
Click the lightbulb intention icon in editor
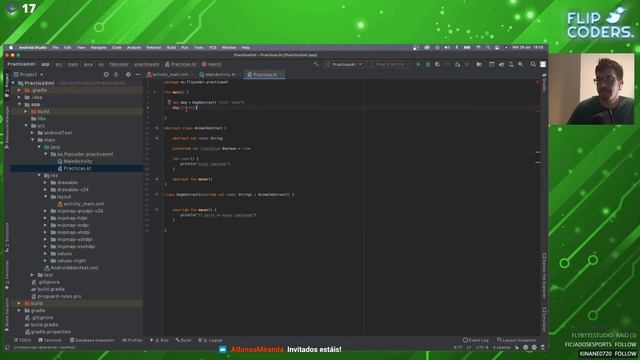click(169, 102)
